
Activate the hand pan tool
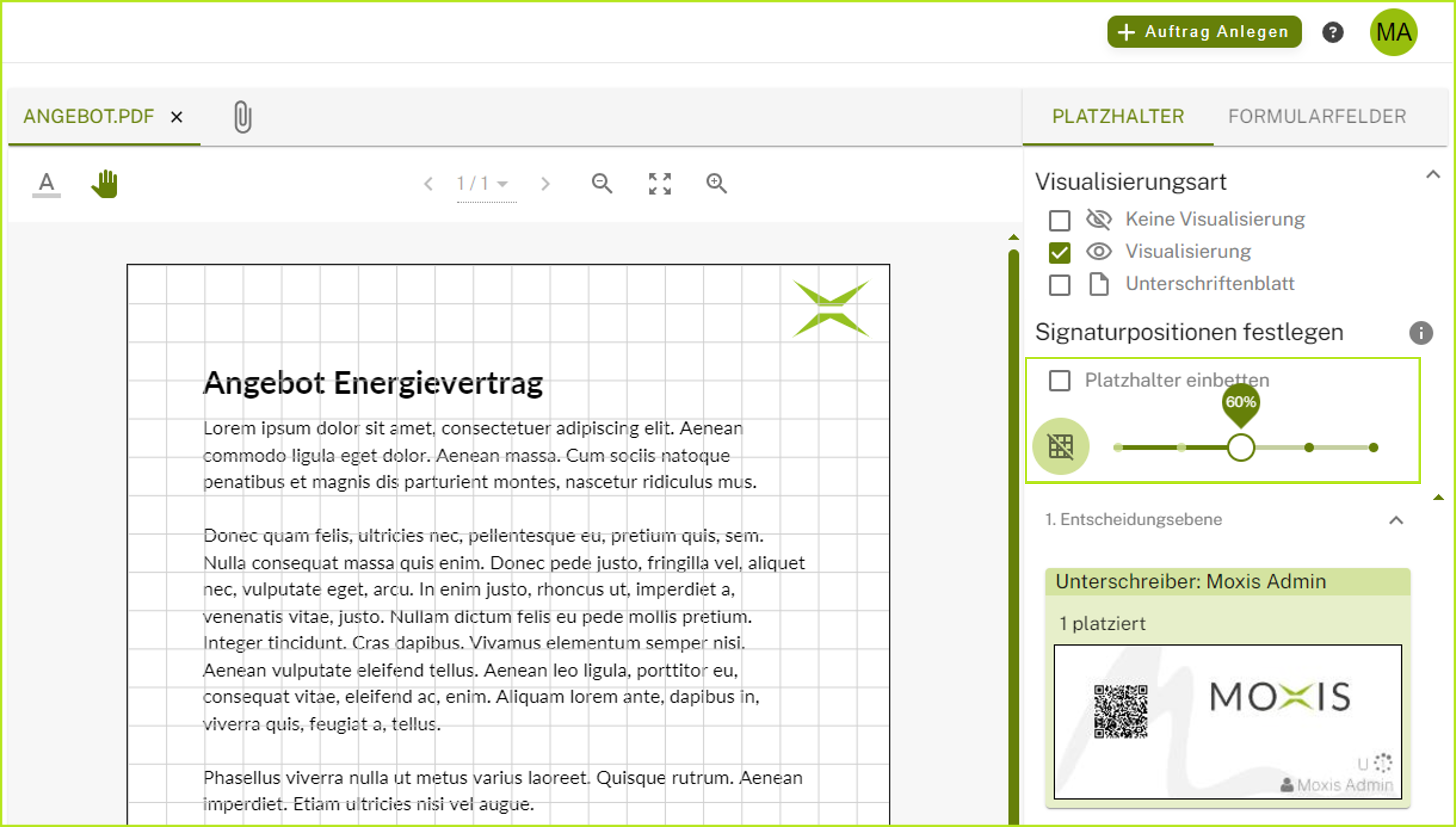coord(105,184)
